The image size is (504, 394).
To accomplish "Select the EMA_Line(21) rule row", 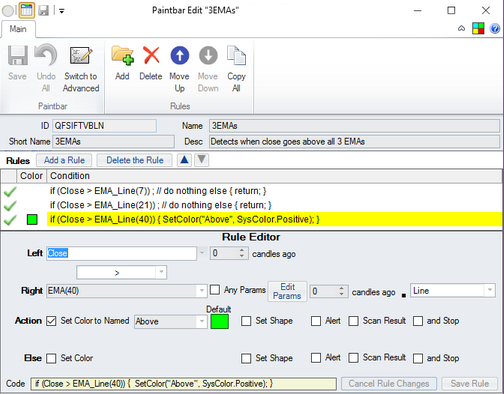I will [x=252, y=205].
